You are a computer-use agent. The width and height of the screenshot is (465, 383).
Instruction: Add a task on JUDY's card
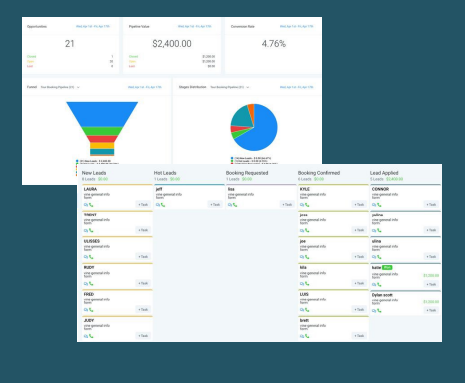[x=143, y=336]
